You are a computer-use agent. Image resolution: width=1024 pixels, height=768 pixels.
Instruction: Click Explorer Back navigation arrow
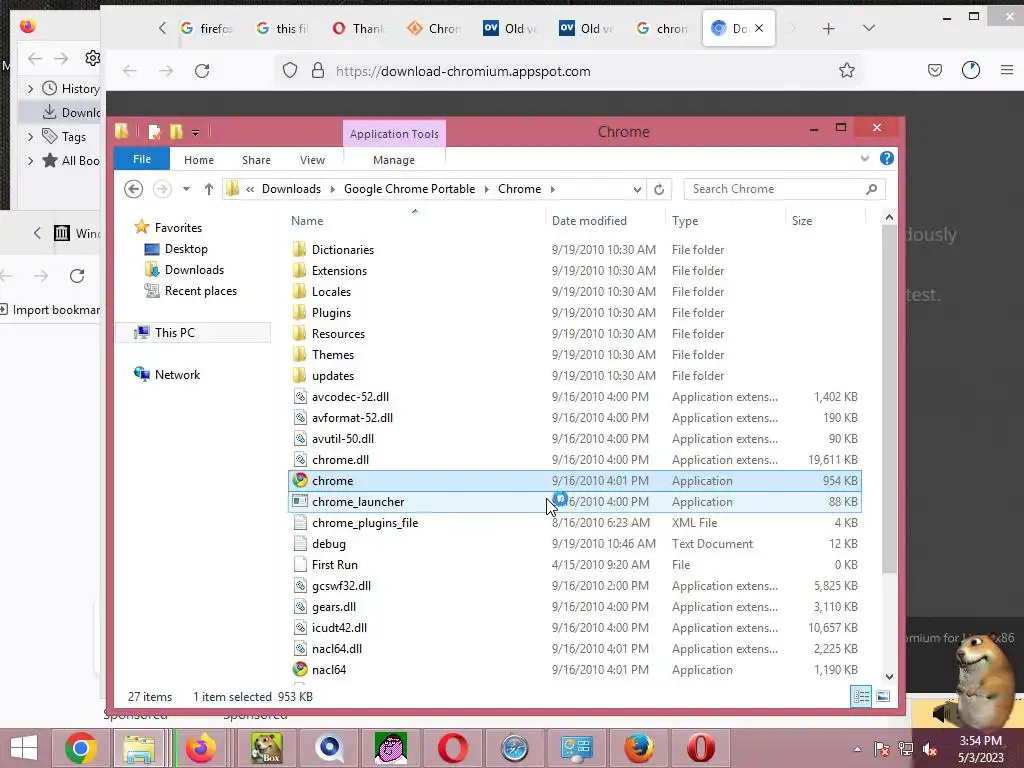tap(133, 189)
